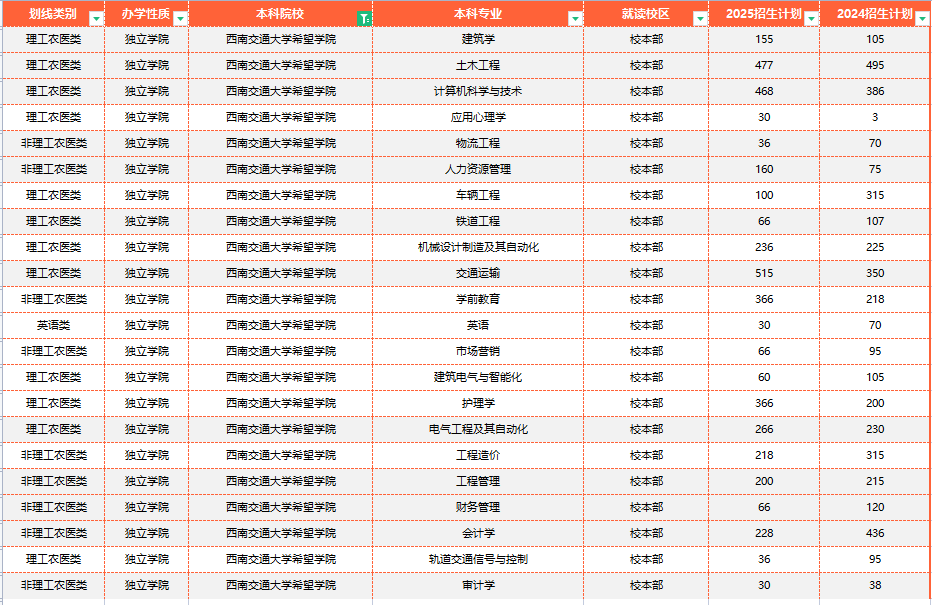Screen dimensions: 932x605
Task: Click 2025 plan value 468 for 计算机科学与技术
Action: click(764, 92)
